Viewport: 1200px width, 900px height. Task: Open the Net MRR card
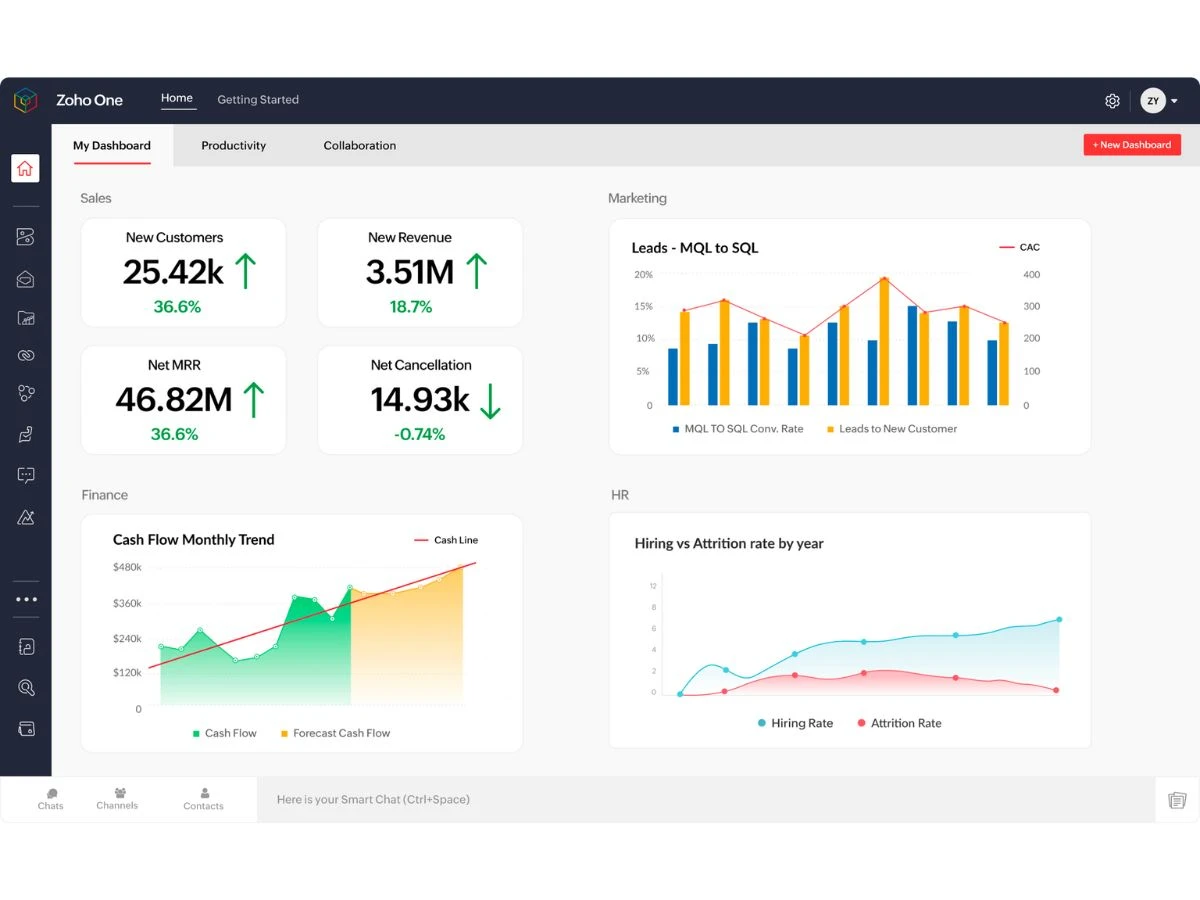coord(183,400)
